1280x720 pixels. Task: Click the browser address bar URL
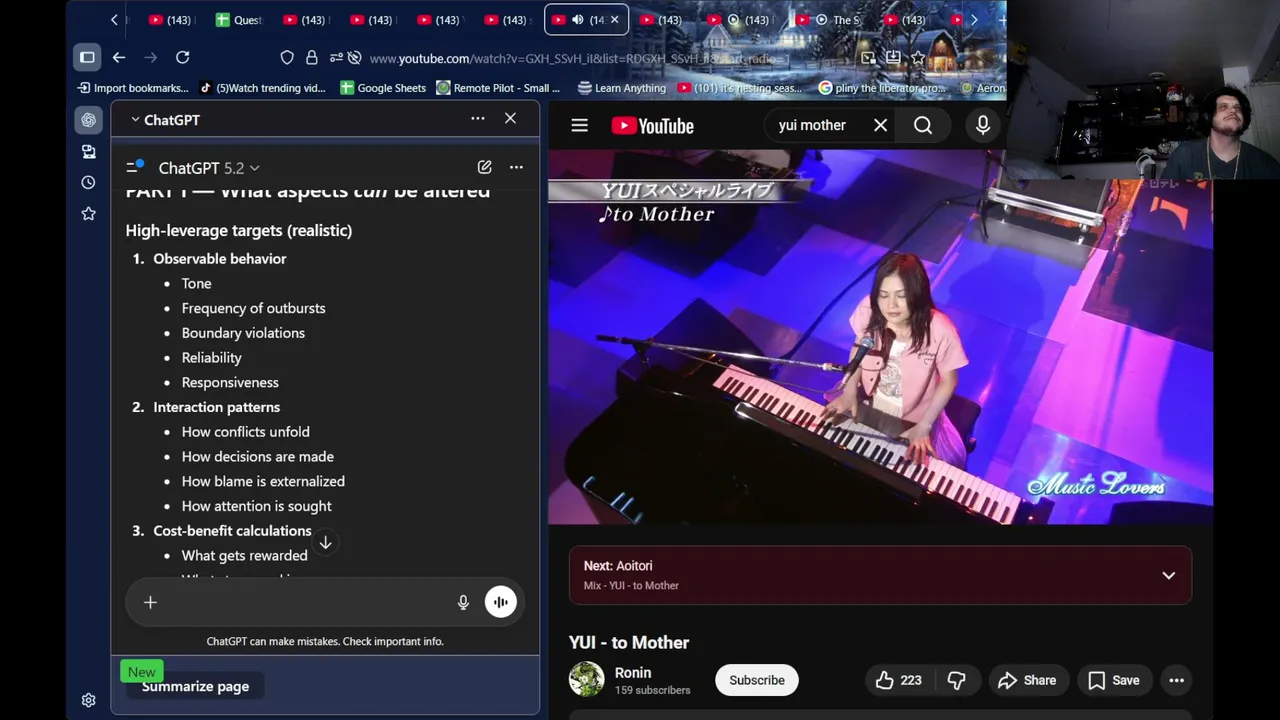tap(578, 58)
